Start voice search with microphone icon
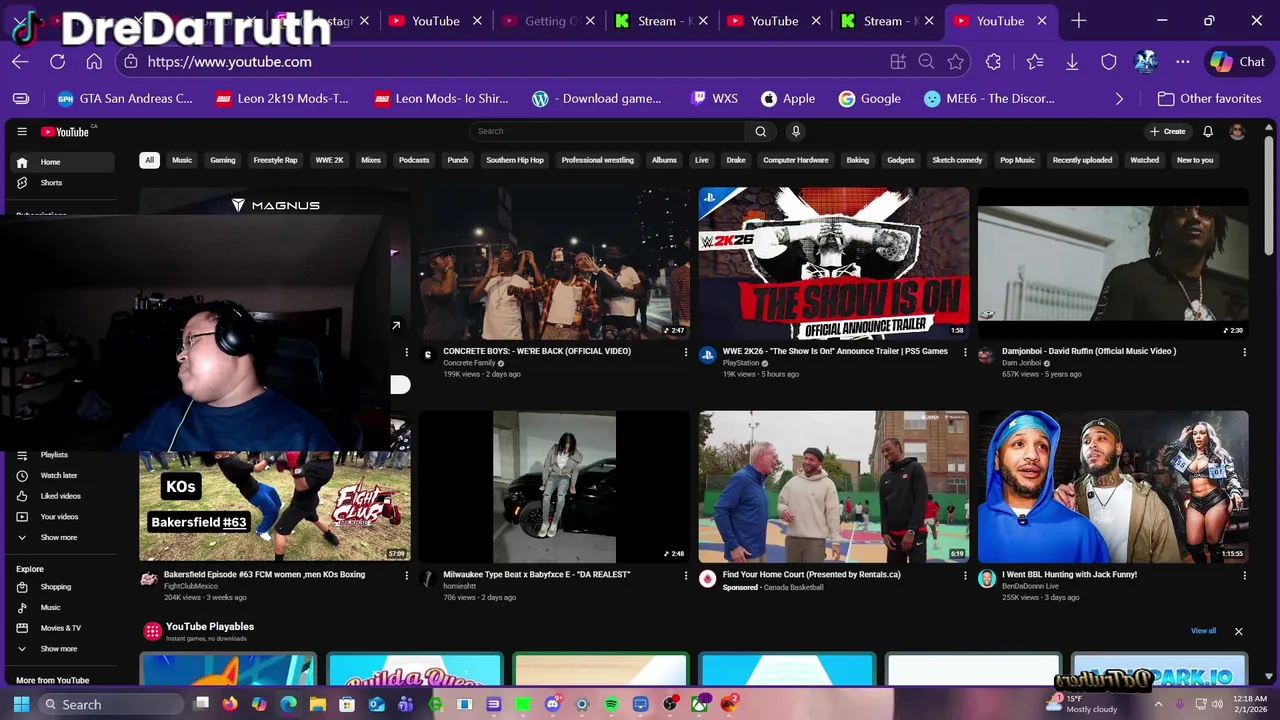1280x720 pixels. tap(796, 131)
